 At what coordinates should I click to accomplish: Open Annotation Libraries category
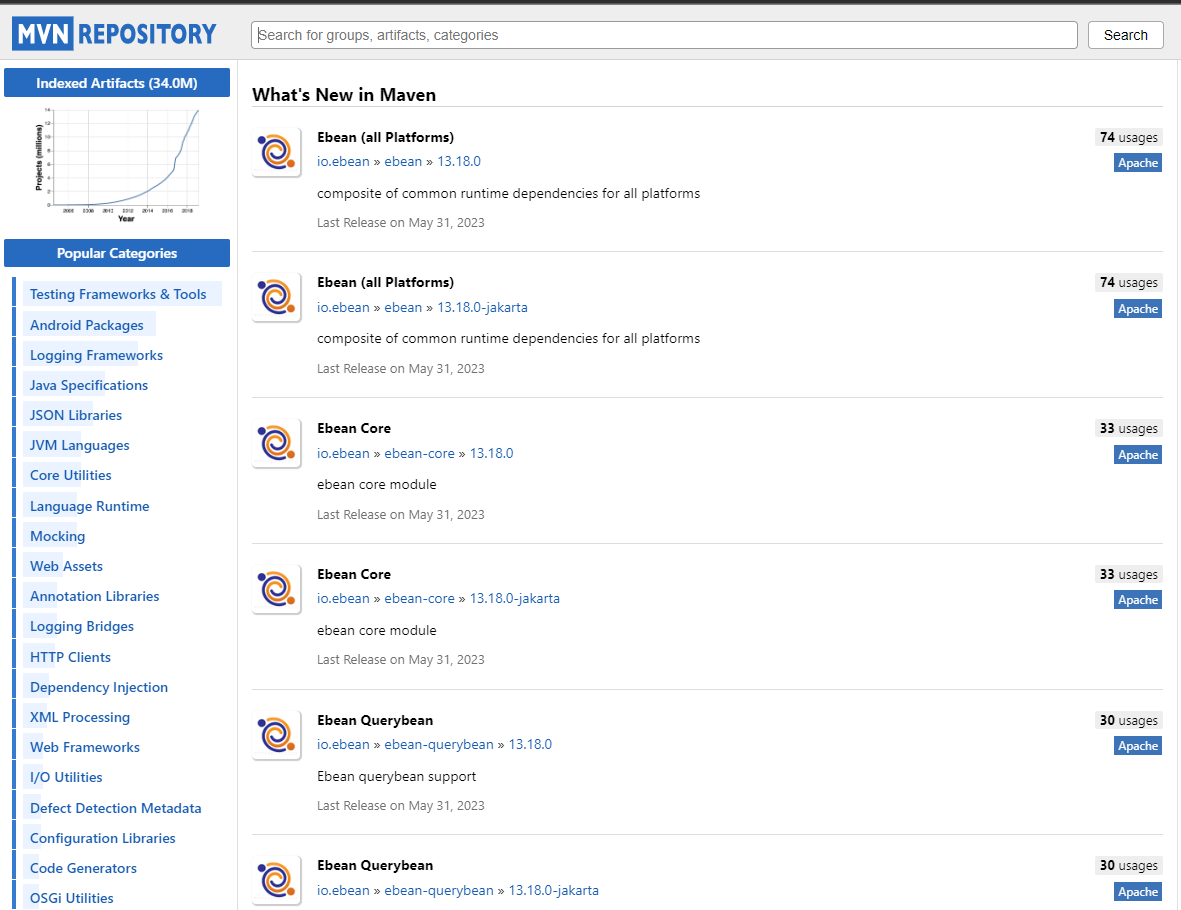pos(95,596)
